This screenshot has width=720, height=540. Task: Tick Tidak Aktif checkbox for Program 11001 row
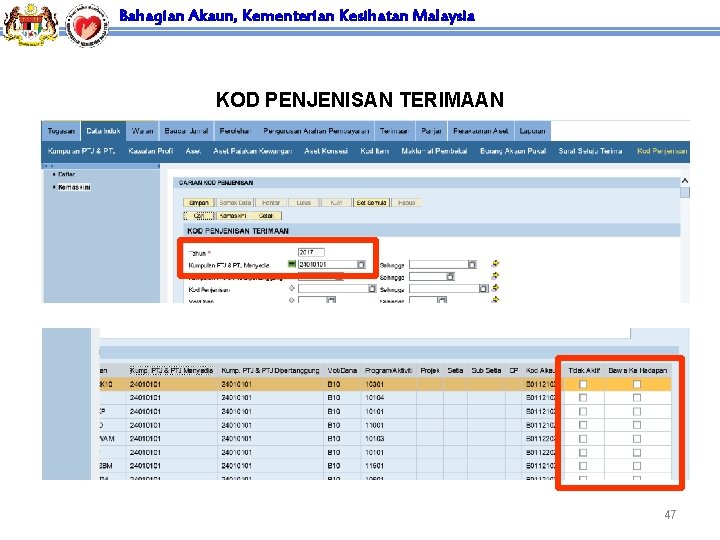tap(583, 425)
